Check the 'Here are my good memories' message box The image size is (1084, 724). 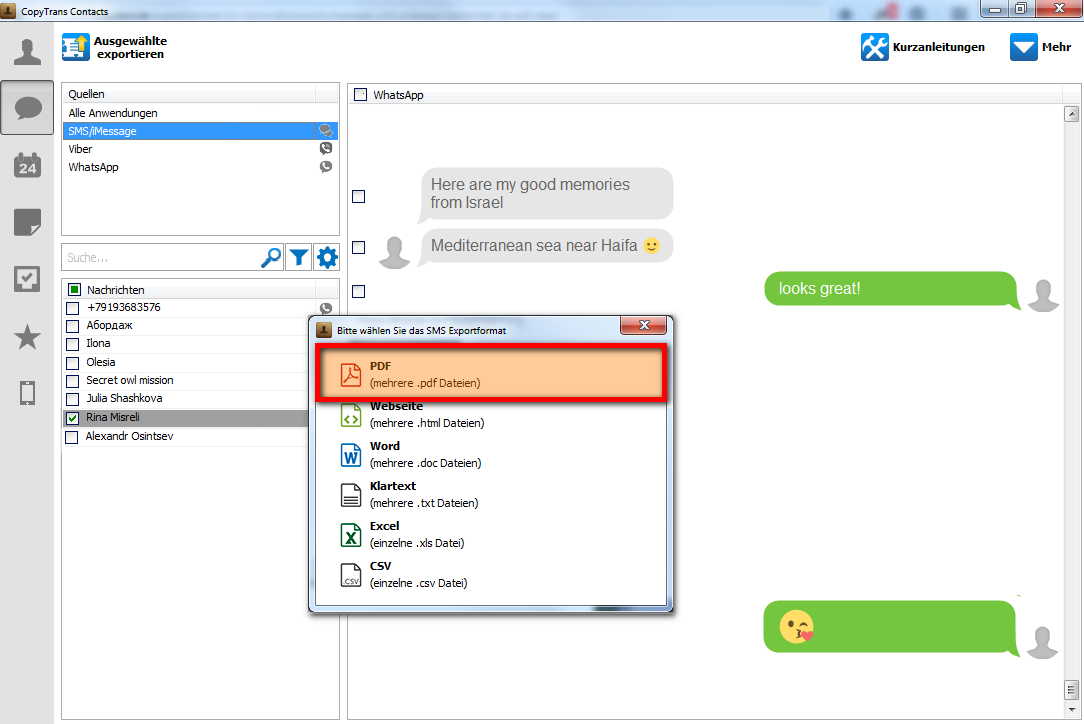click(358, 196)
